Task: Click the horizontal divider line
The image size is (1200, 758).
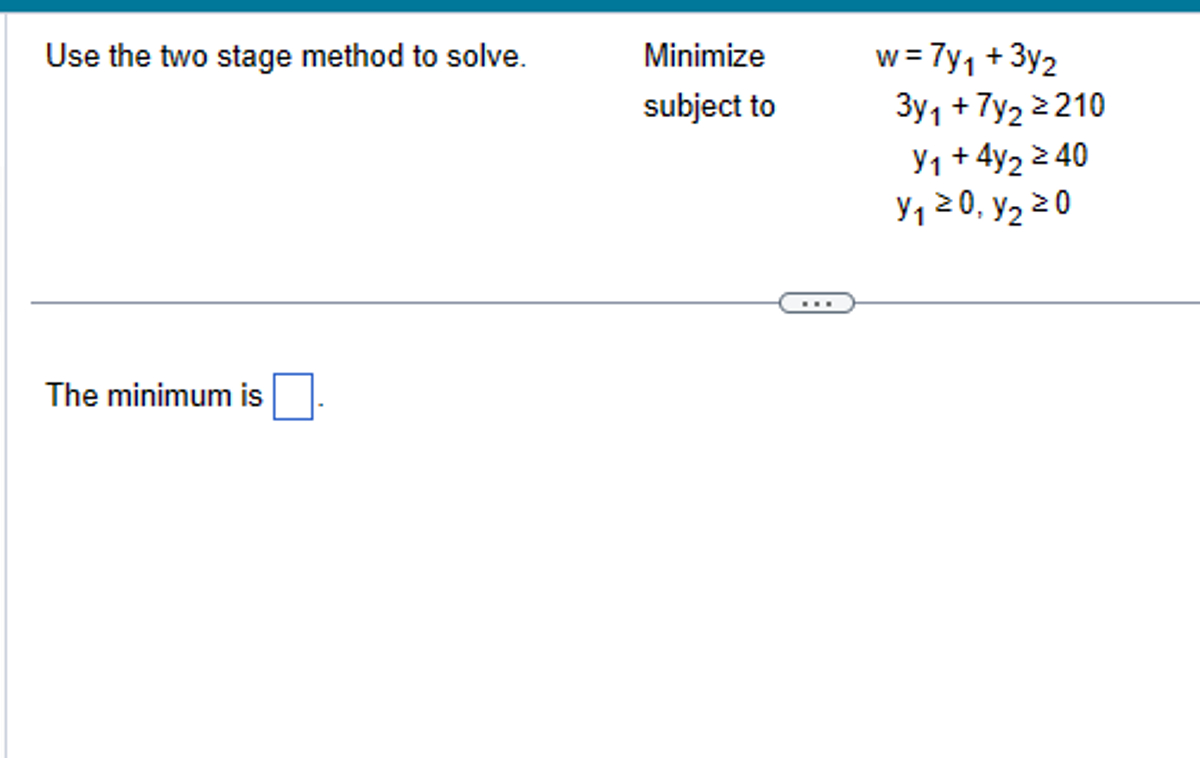Action: click(x=400, y=302)
